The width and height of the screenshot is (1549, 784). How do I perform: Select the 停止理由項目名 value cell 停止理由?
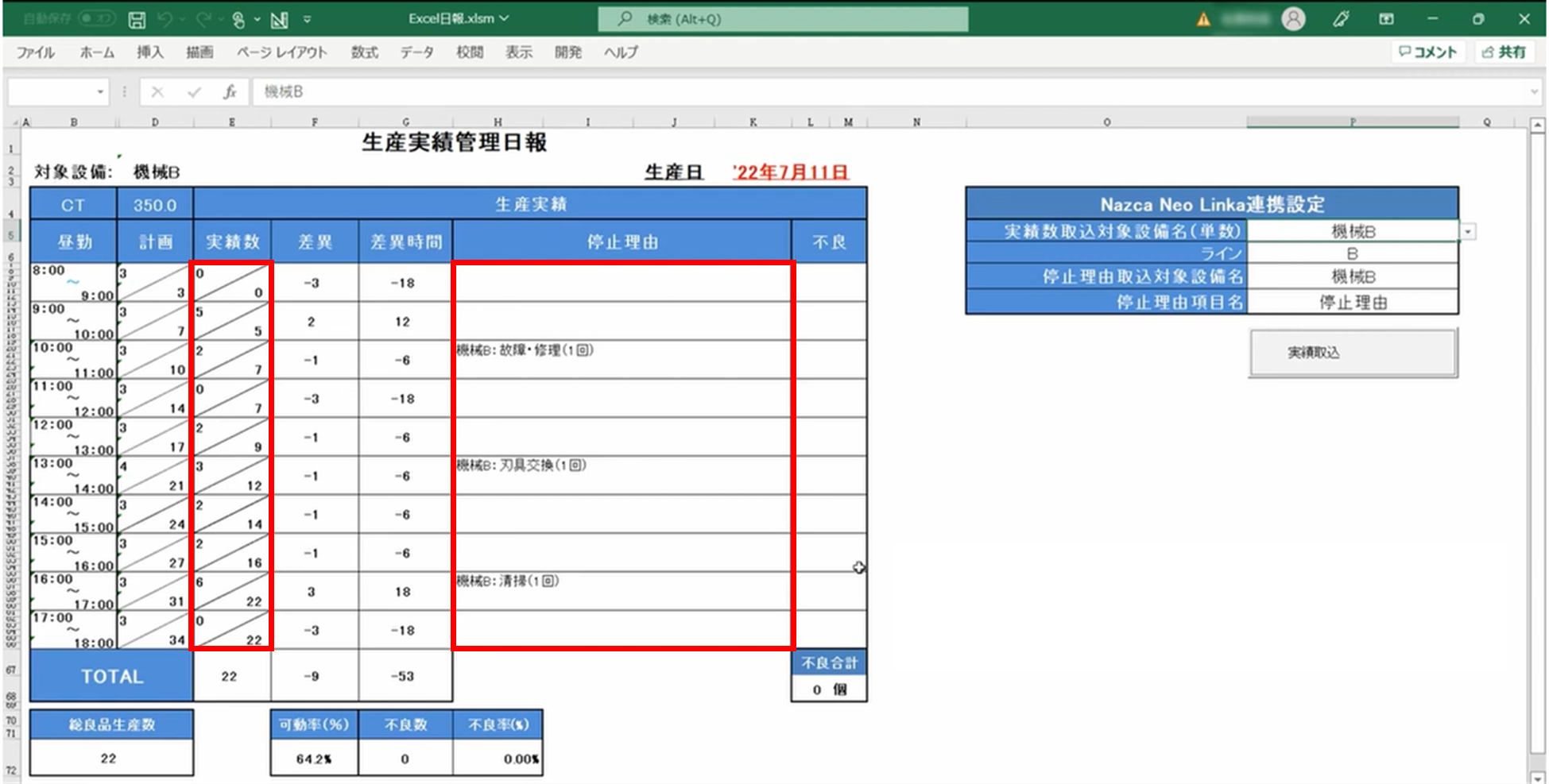coord(1353,302)
